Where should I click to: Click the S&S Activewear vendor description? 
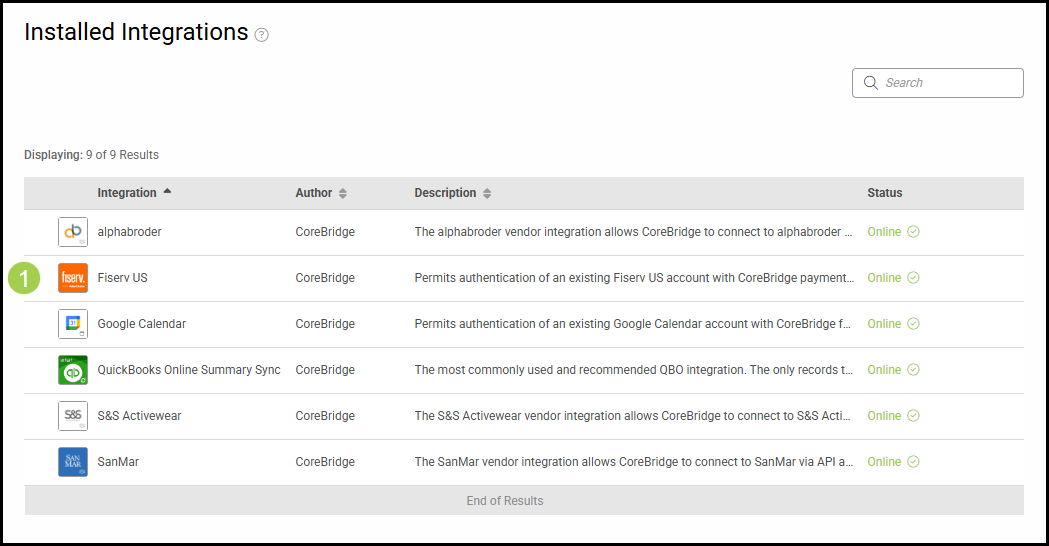[x=633, y=416]
